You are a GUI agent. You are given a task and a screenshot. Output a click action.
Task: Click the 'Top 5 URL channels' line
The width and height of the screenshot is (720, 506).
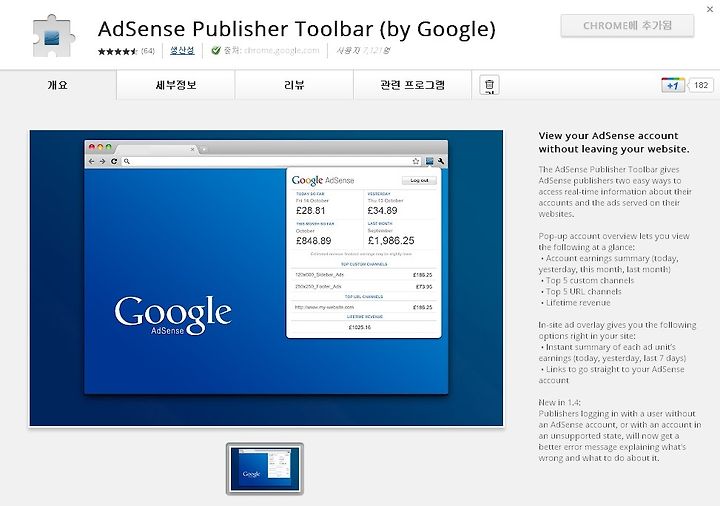click(x=583, y=292)
